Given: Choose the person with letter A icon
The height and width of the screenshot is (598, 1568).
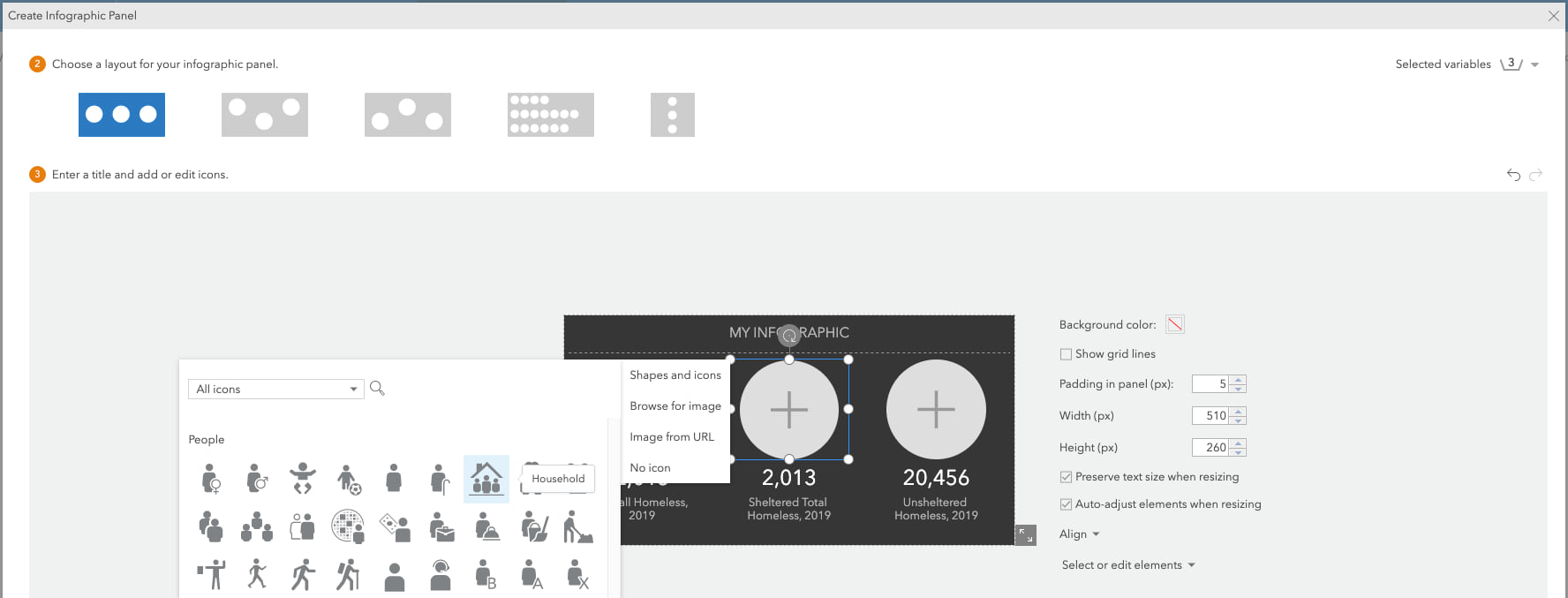Looking at the screenshot, I should [532, 574].
